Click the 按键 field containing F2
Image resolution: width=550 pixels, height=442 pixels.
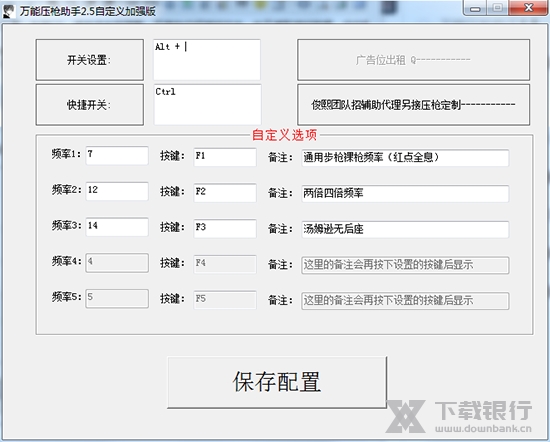click(225, 193)
